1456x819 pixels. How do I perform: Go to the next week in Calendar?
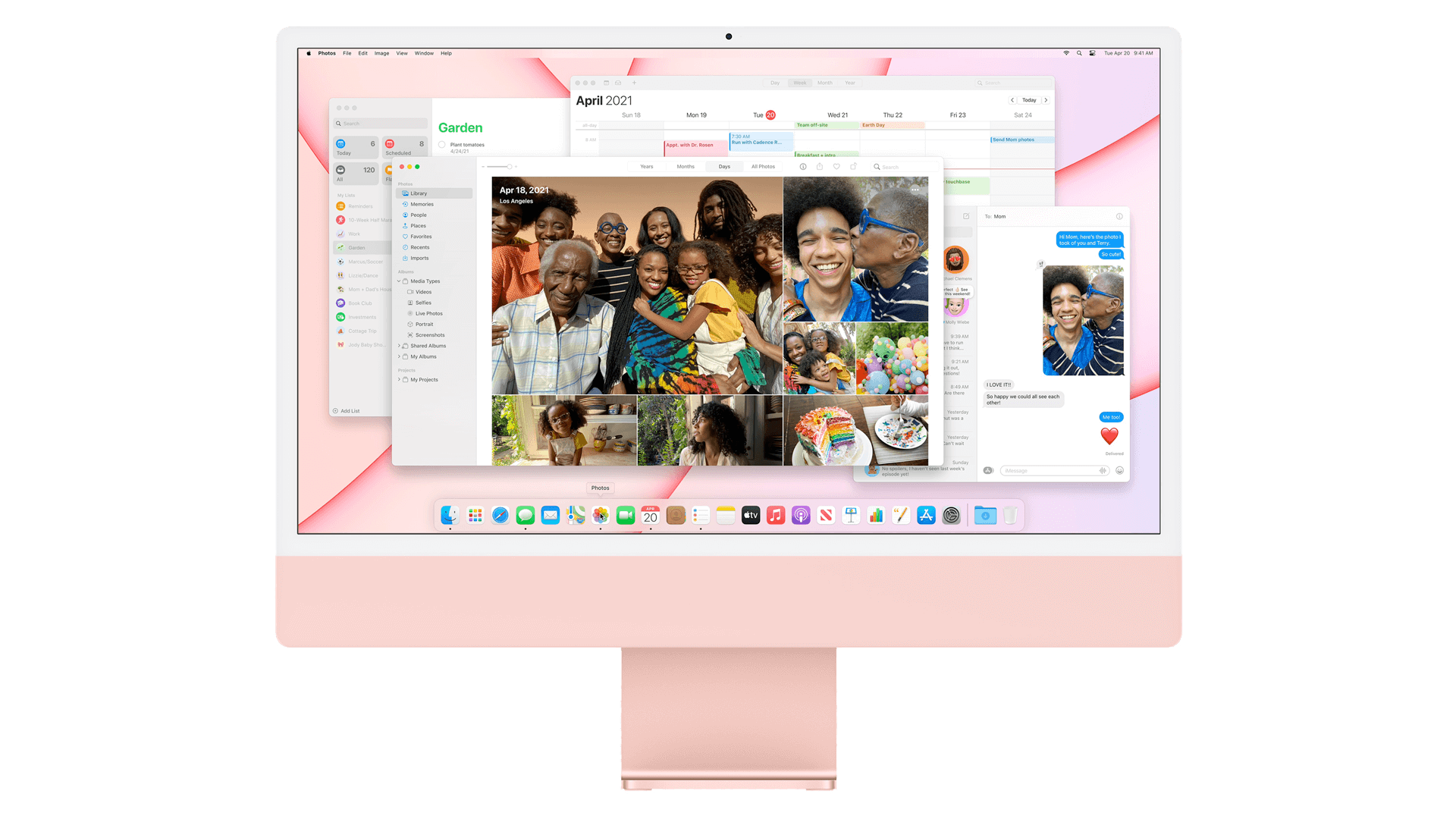coord(1046,100)
